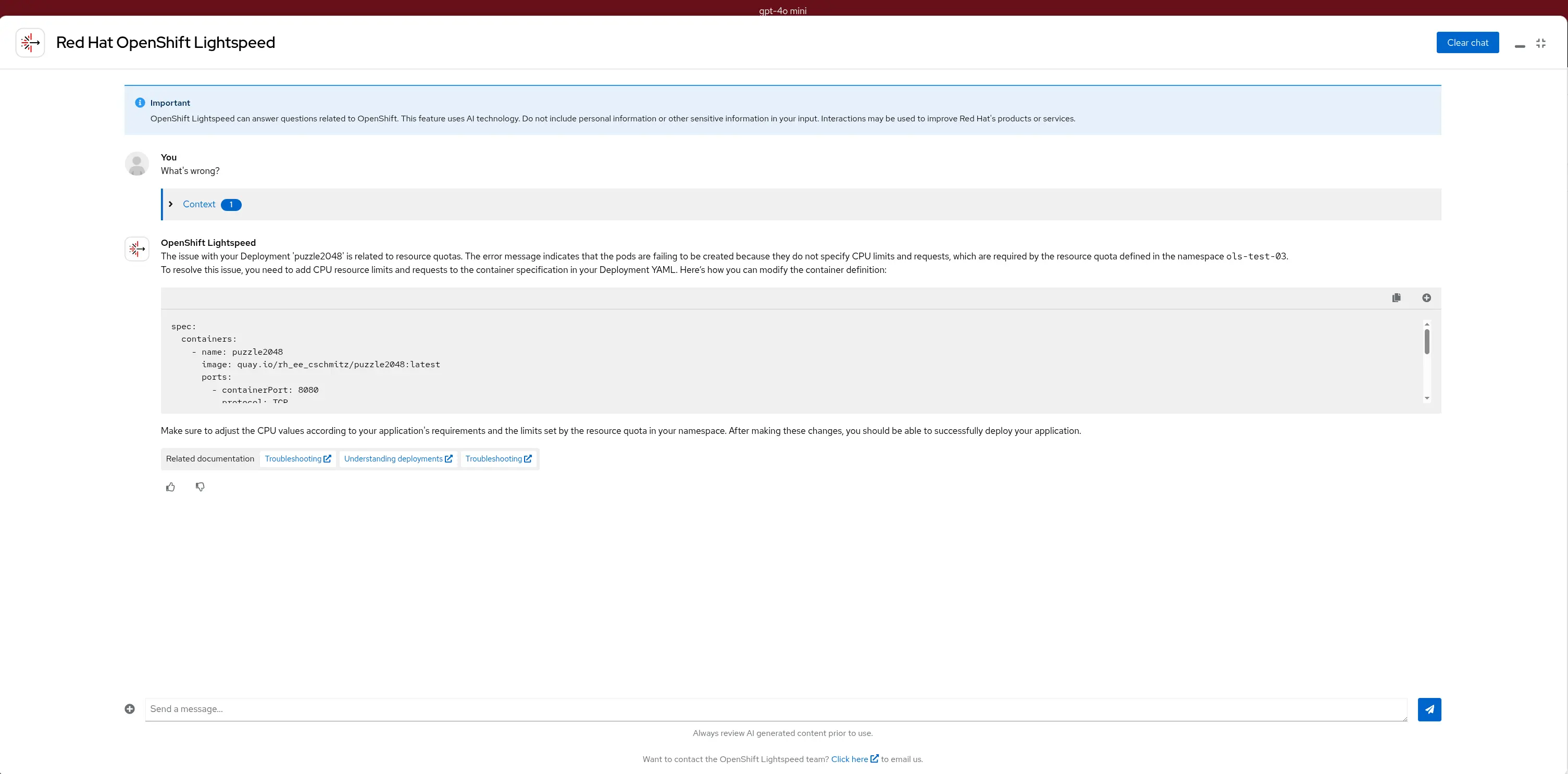Click the code block scroll up arrow
Viewport: 1568px width, 774px height.
tap(1427, 324)
